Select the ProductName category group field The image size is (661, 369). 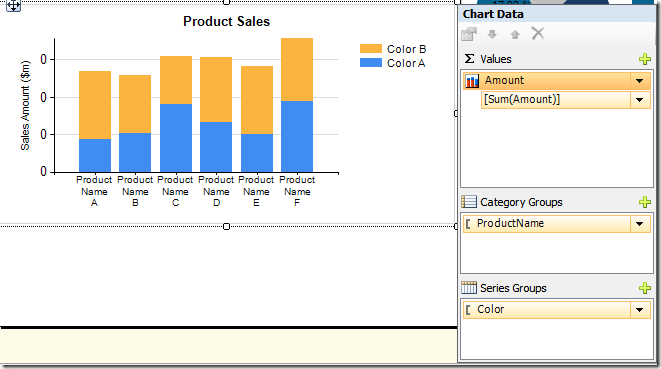[x=547, y=224]
